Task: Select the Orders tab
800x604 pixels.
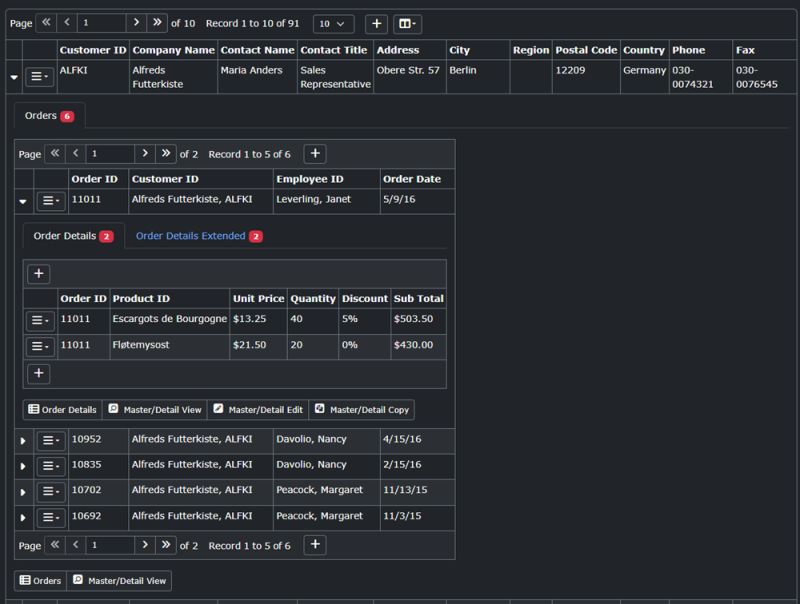Action: tap(49, 116)
